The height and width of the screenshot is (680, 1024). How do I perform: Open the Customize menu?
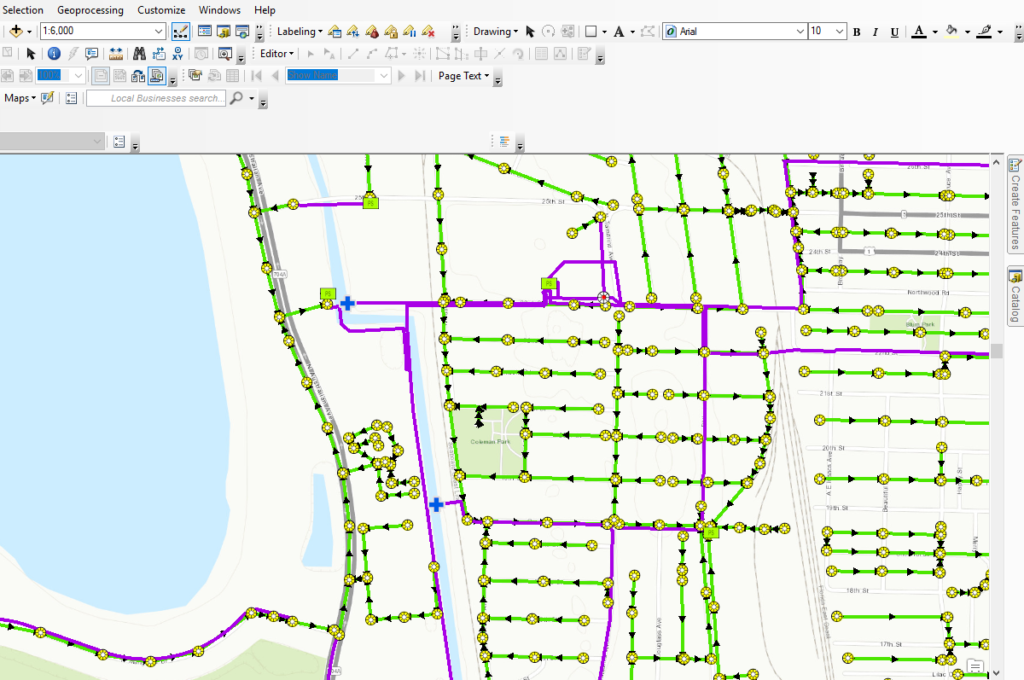[x=161, y=10]
